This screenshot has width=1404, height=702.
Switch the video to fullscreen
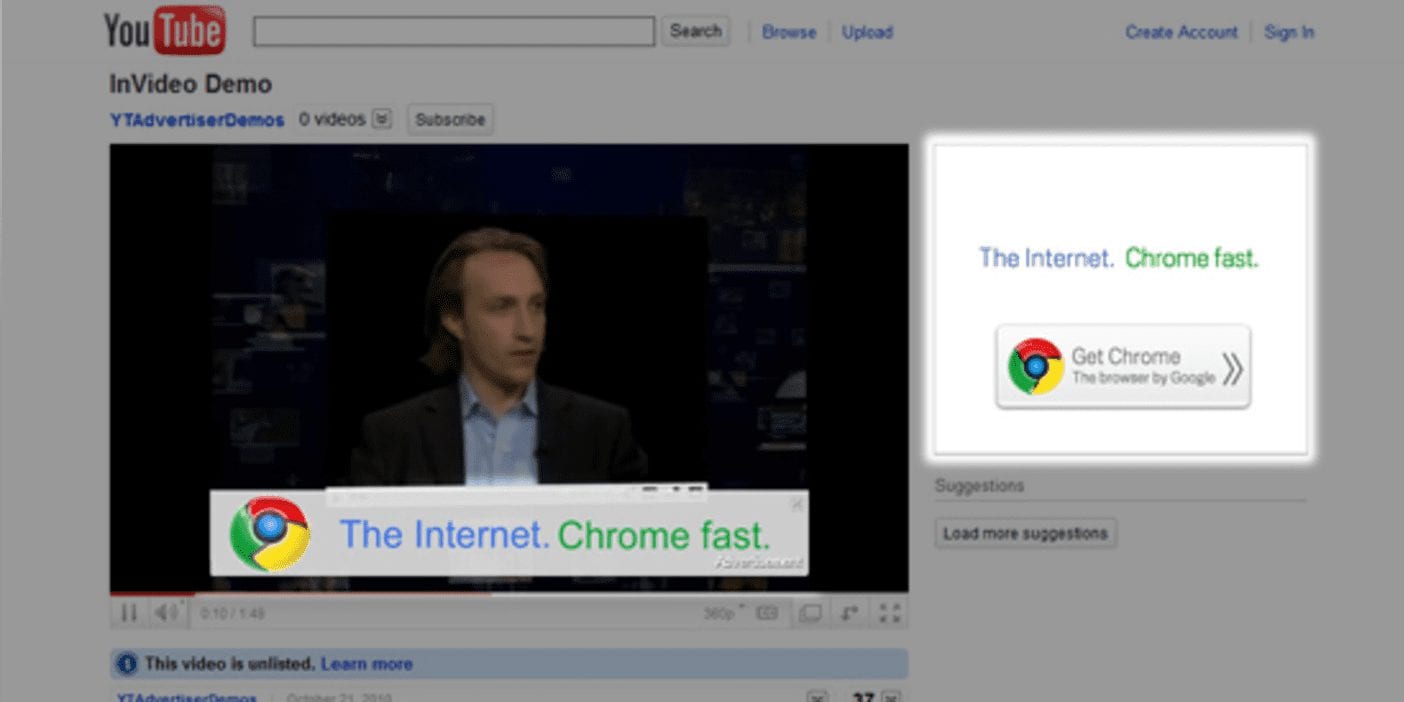(890, 613)
